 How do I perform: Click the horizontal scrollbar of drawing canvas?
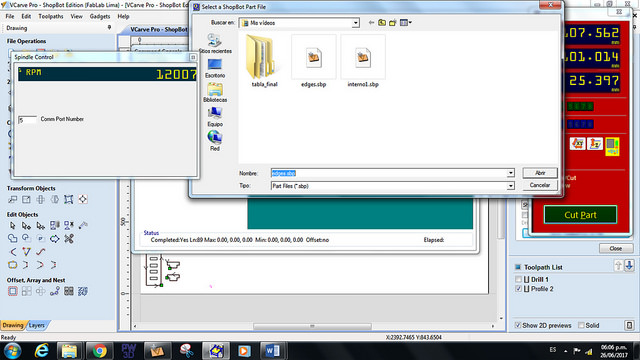tap(312, 326)
